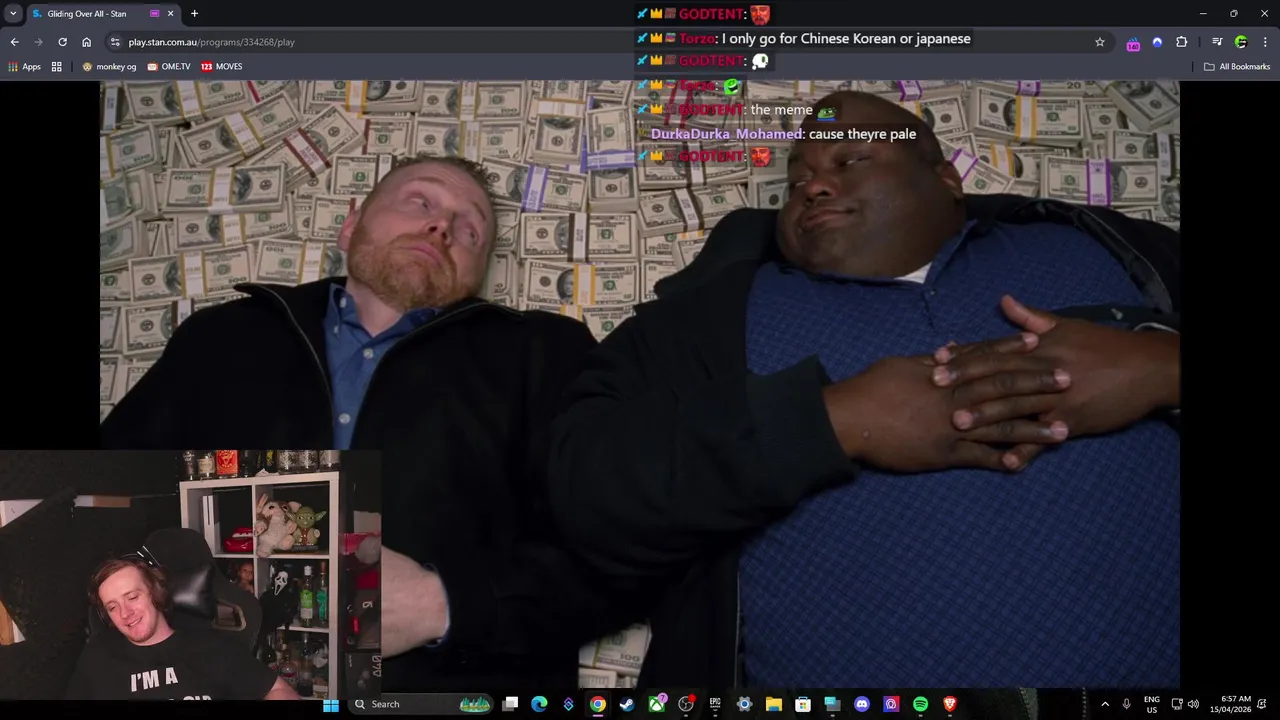
Task: Open the teal stacked-windows app on taskbar
Action: coord(832,704)
